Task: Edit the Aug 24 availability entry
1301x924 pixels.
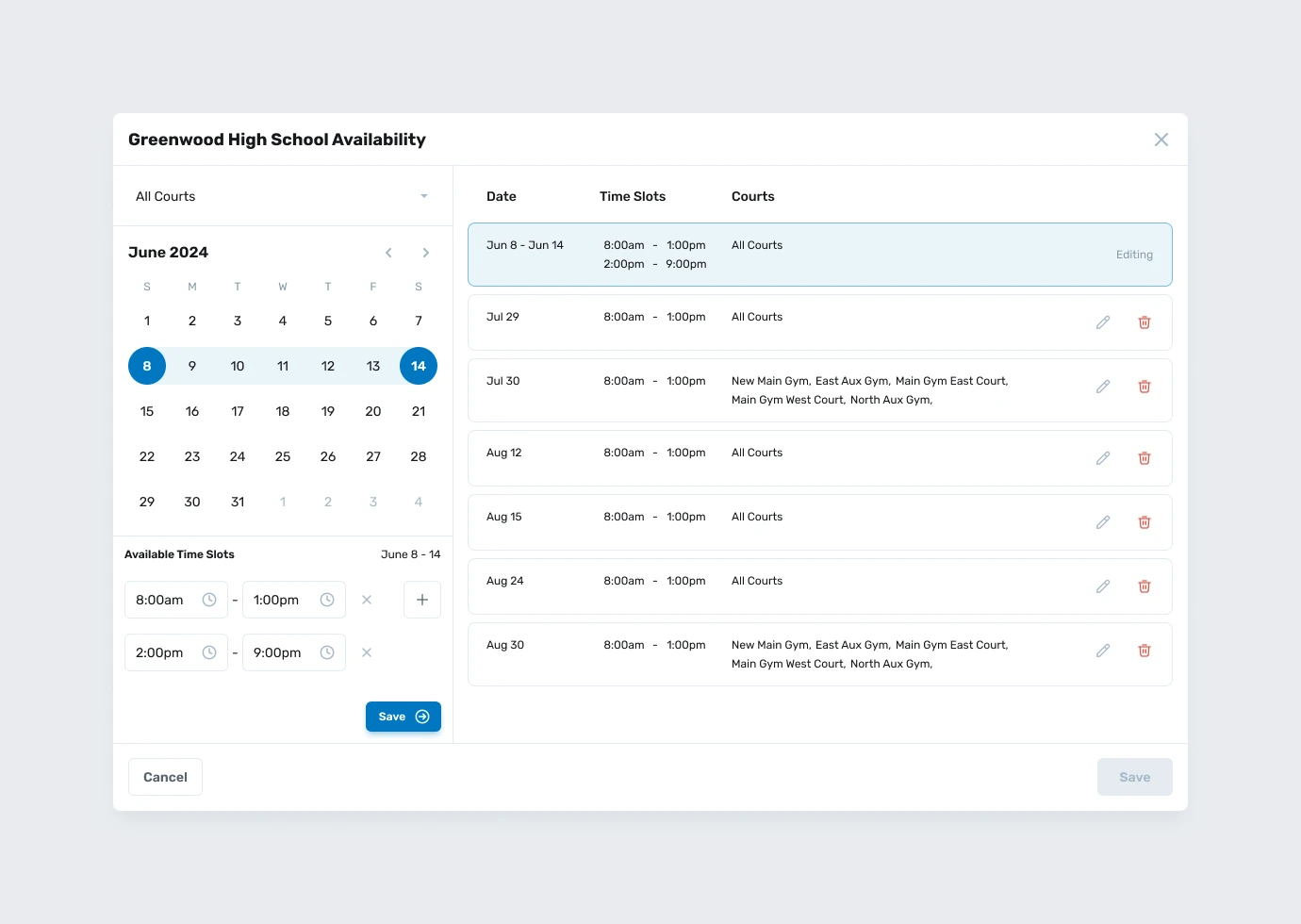Action: pyautogui.click(x=1103, y=586)
